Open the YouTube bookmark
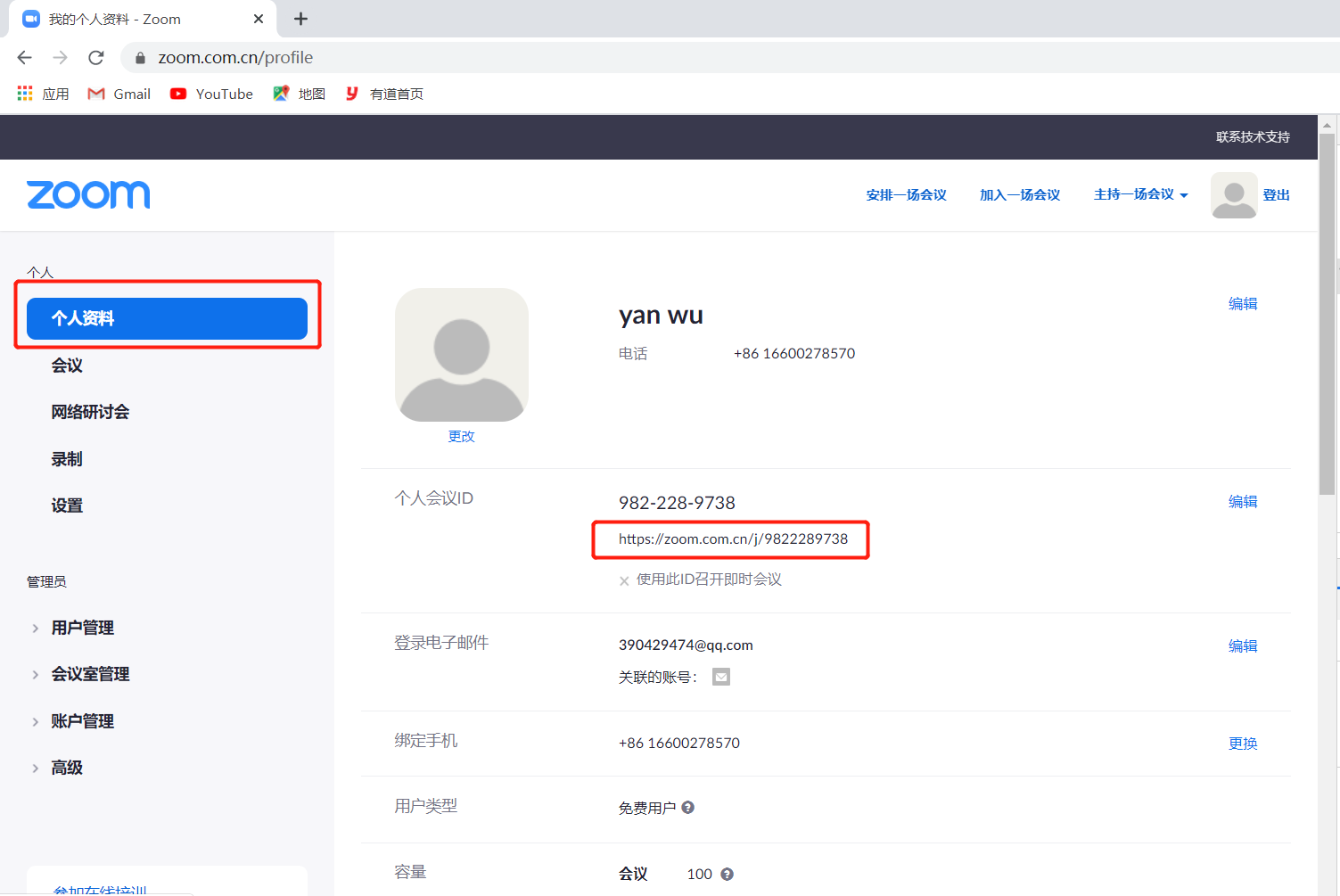Viewport: 1340px width, 896px height. coord(211,94)
